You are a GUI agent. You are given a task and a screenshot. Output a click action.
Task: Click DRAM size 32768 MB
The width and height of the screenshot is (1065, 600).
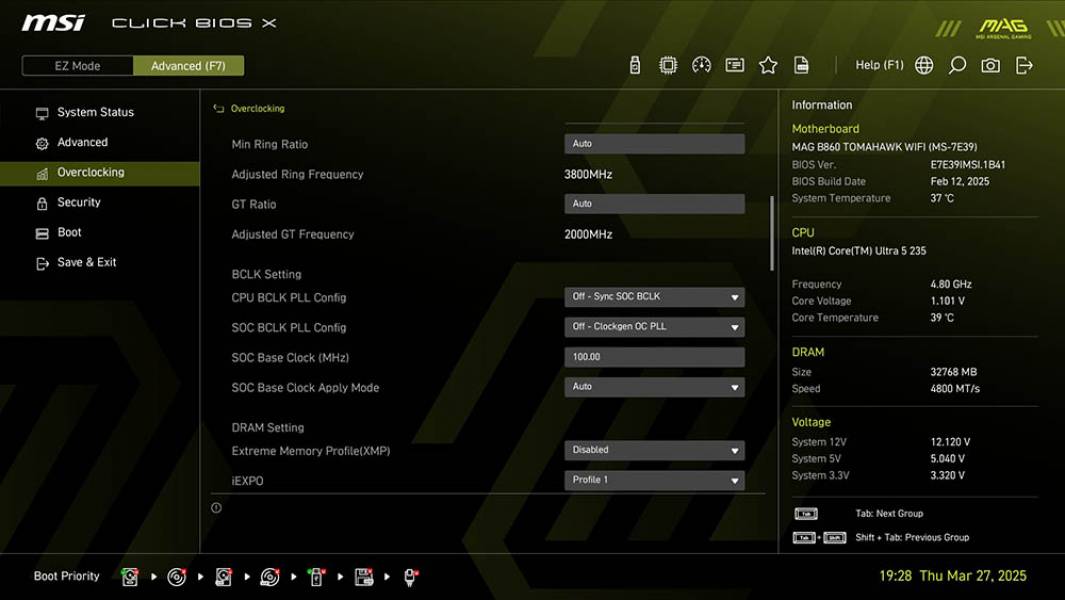(x=954, y=372)
